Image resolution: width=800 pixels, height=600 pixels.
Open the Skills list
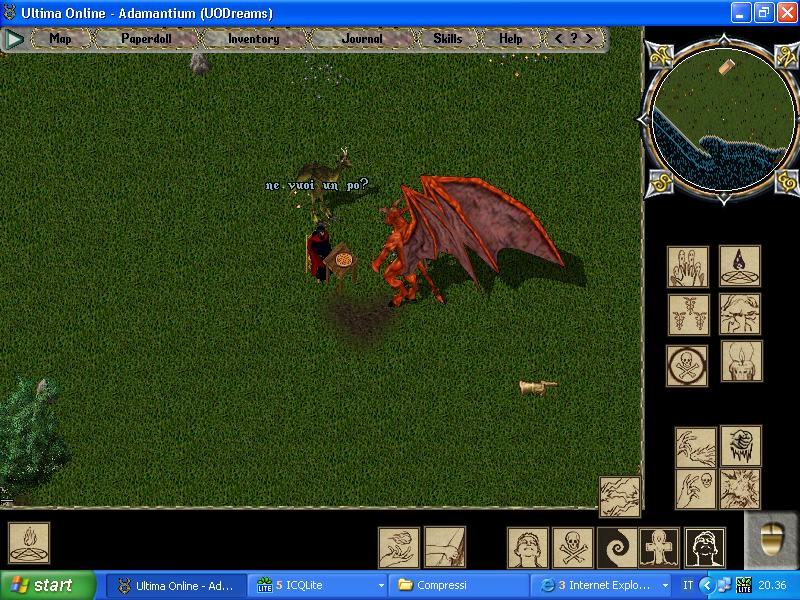click(x=447, y=39)
